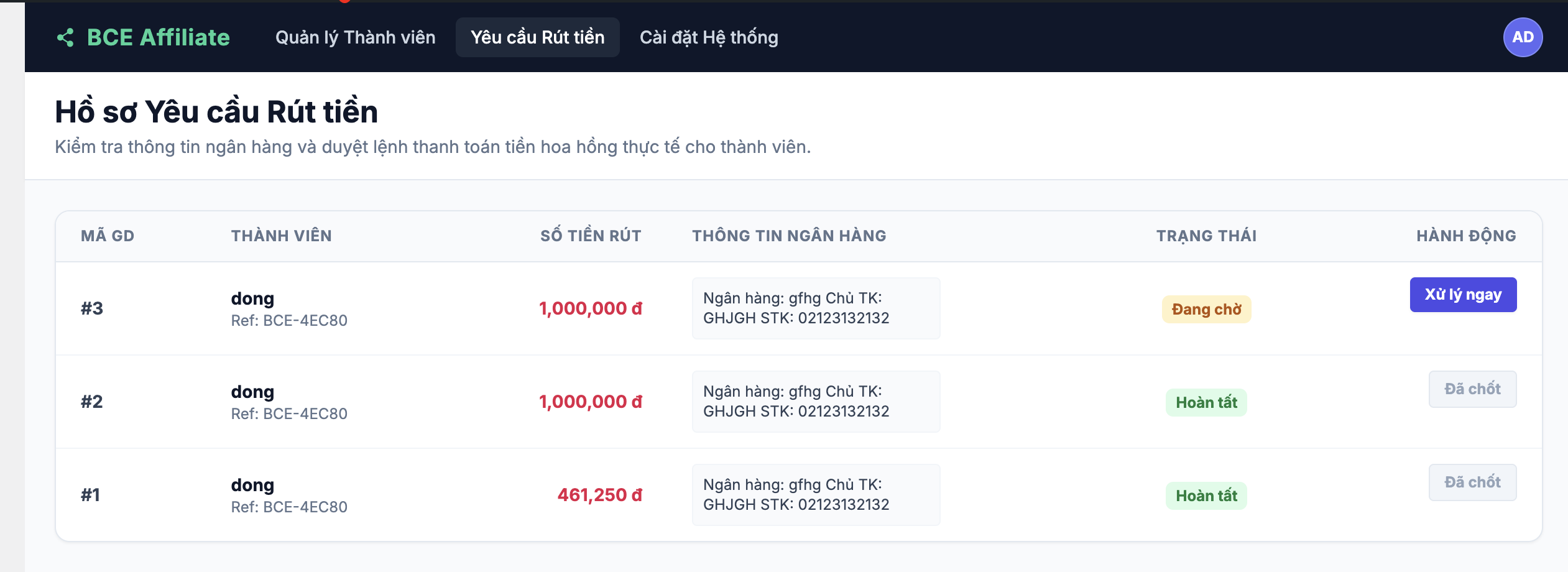Open the AD user avatar menu
The image size is (1568, 572).
pos(1523,37)
